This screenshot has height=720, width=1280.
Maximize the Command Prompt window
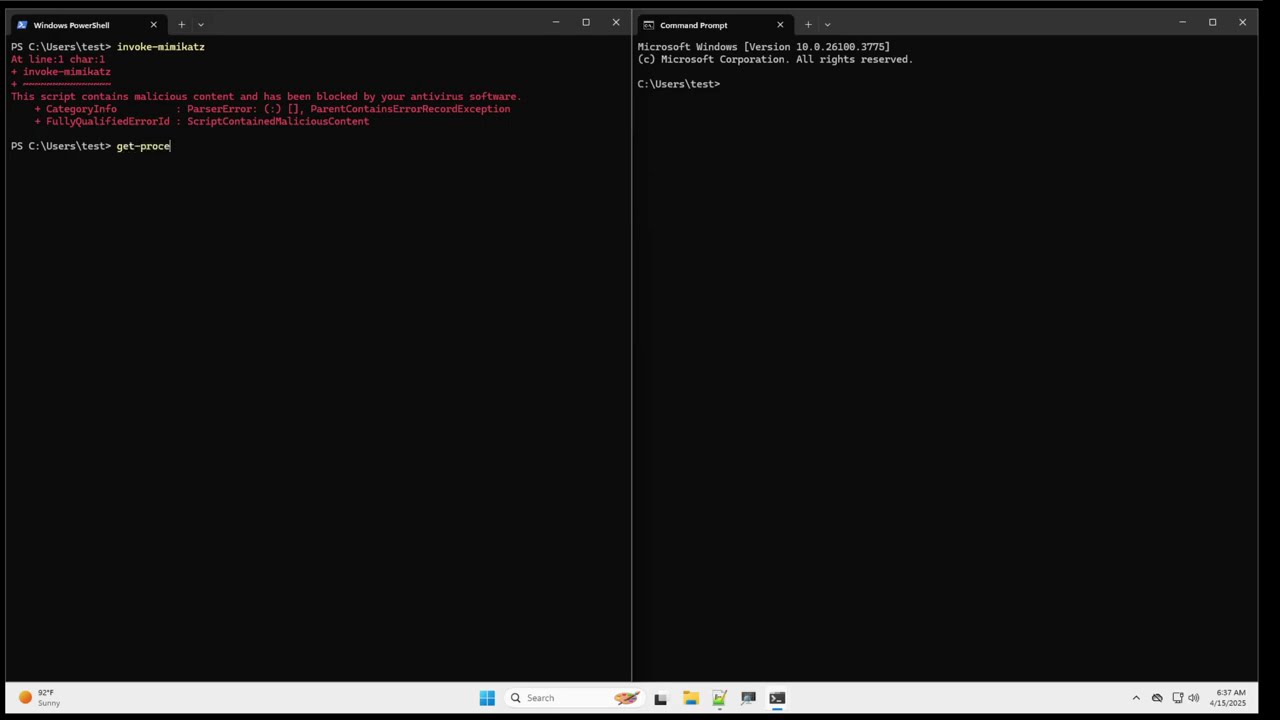click(1212, 22)
